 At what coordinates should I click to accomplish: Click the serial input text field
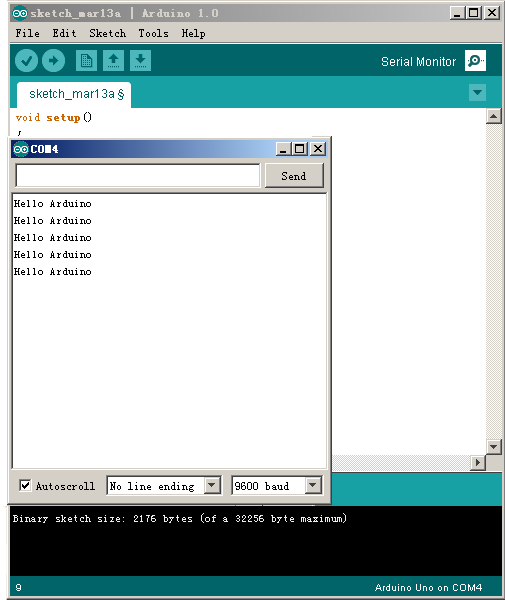coord(138,176)
